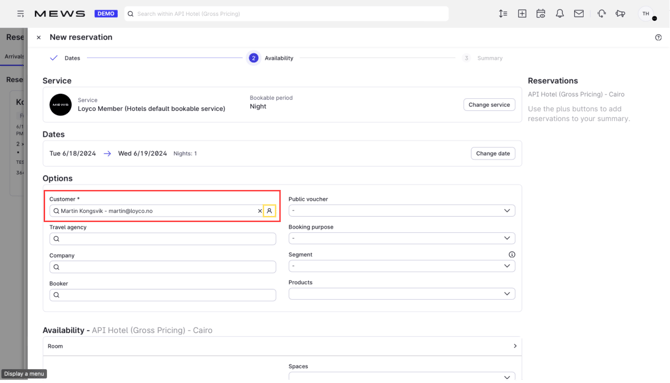Open the Products dropdown
The image size is (670, 383).
point(402,294)
